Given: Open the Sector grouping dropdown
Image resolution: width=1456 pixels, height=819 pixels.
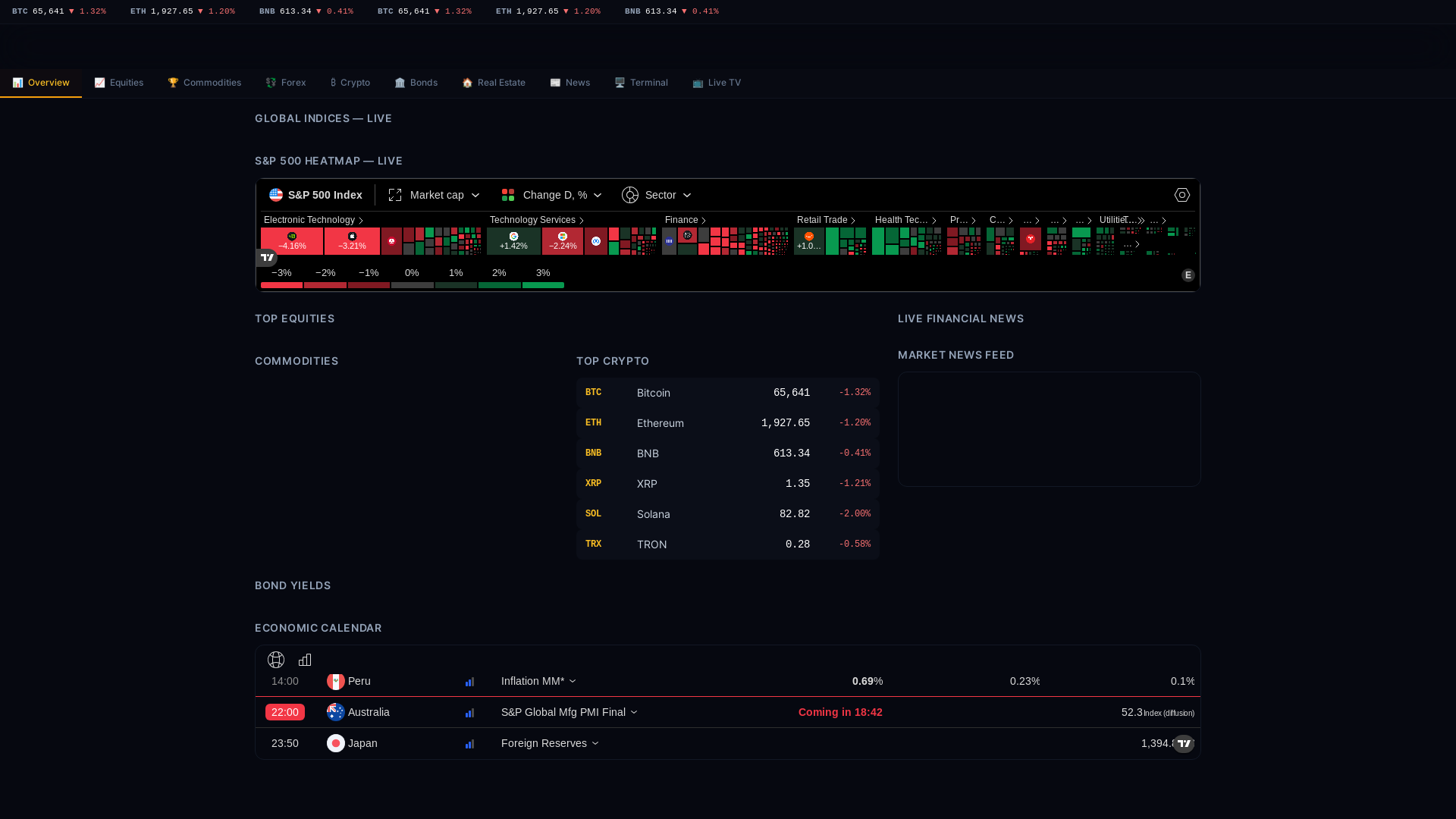Looking at the screenshot, I should click(x=657, y=195).
